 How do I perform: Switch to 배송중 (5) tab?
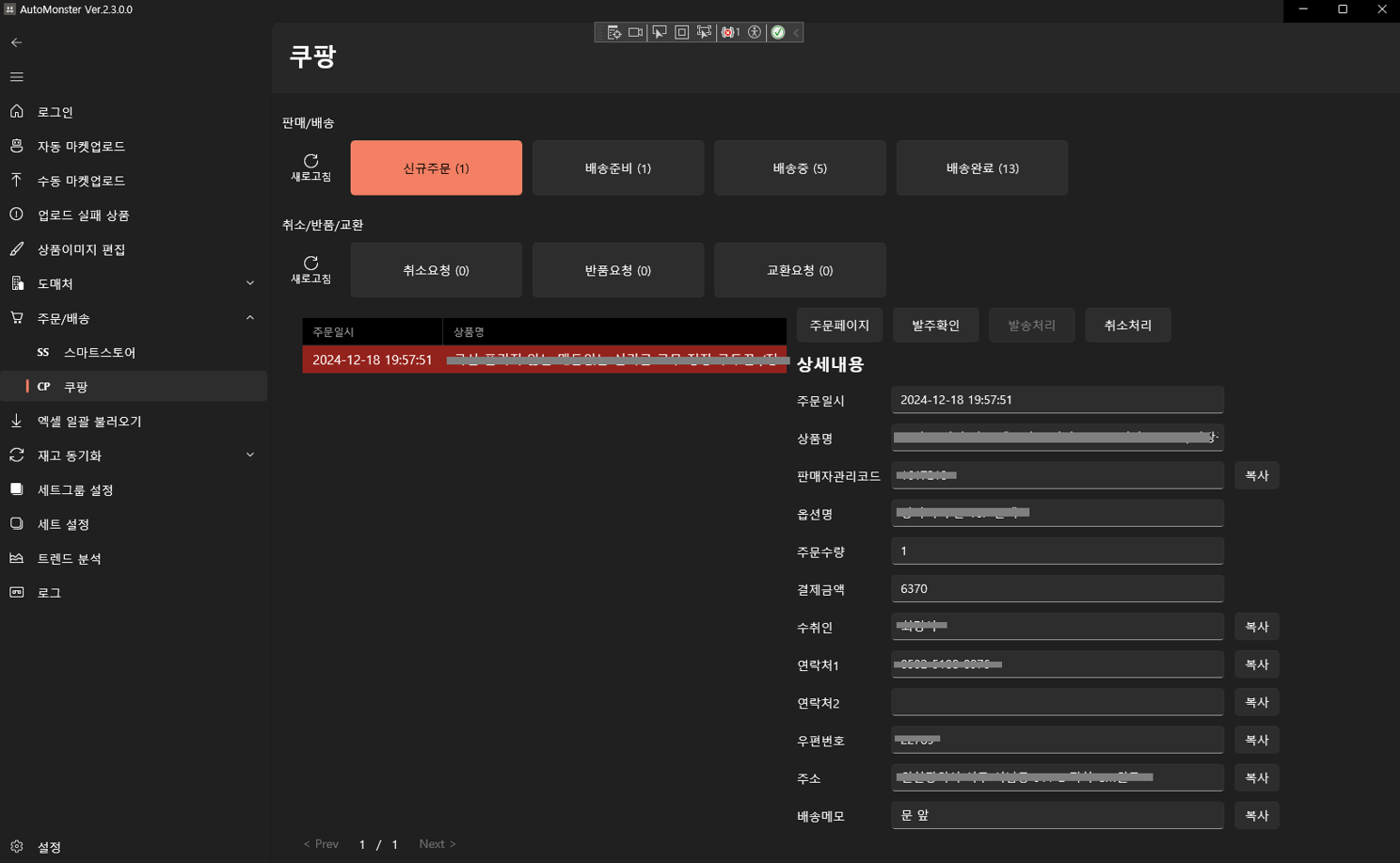click(800, 168)
